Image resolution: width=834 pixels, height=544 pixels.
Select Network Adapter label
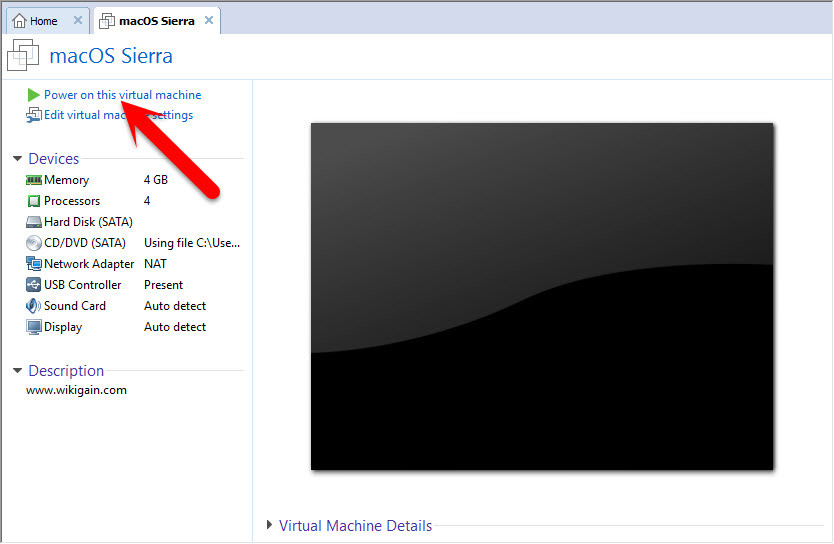click(89, 264)
